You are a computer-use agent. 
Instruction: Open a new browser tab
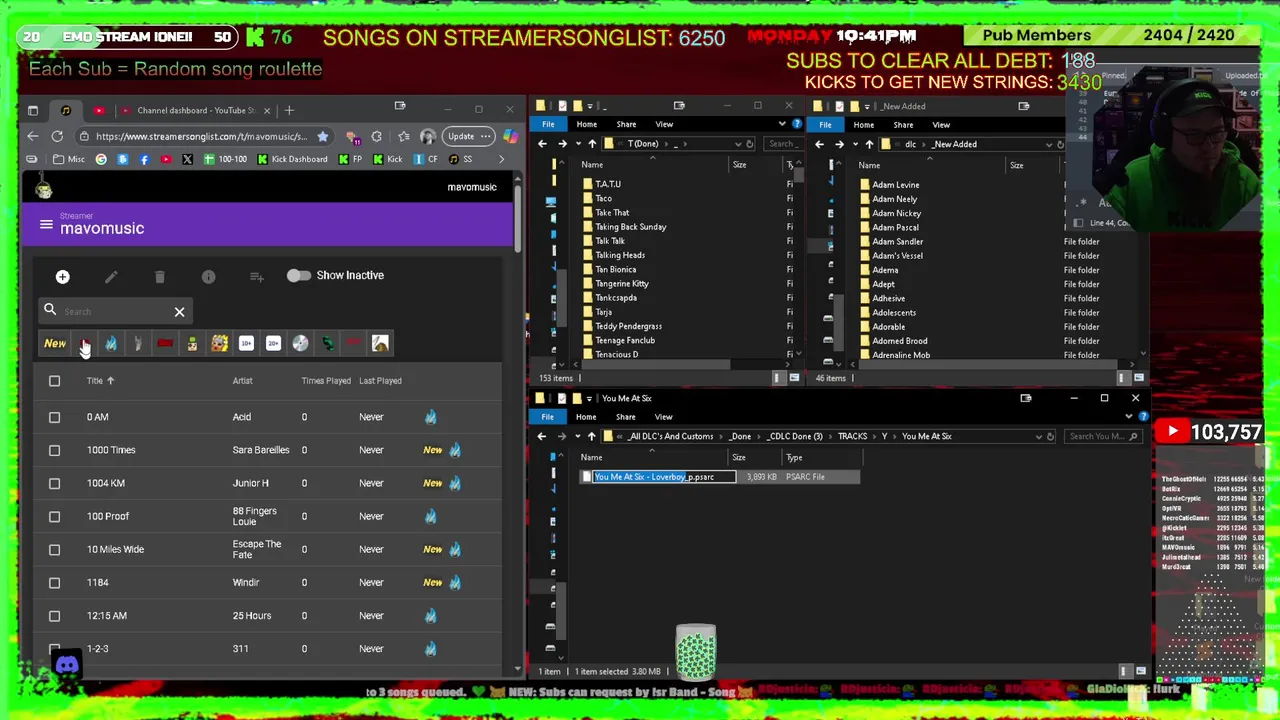289,110
